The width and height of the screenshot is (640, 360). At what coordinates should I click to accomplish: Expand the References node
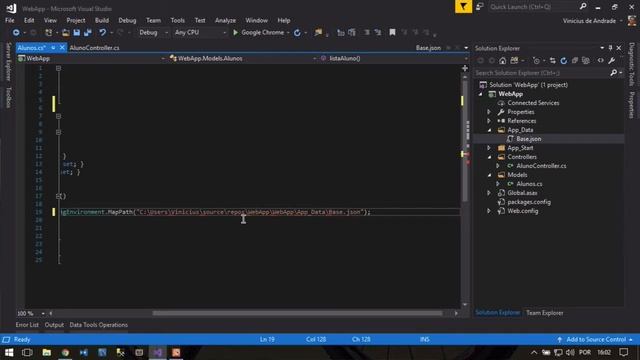coord(489,121)
